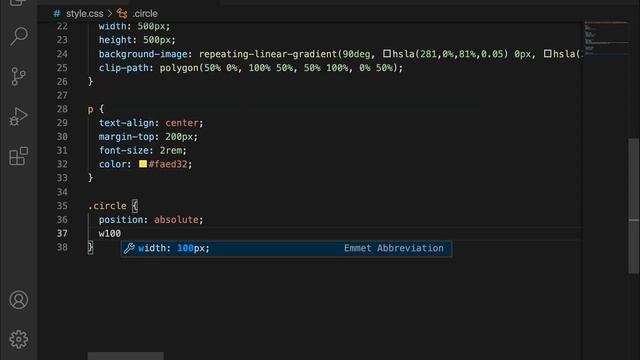640x360 pixels.
Task: Open the Source Control view
Action: (x=18, y=76)
